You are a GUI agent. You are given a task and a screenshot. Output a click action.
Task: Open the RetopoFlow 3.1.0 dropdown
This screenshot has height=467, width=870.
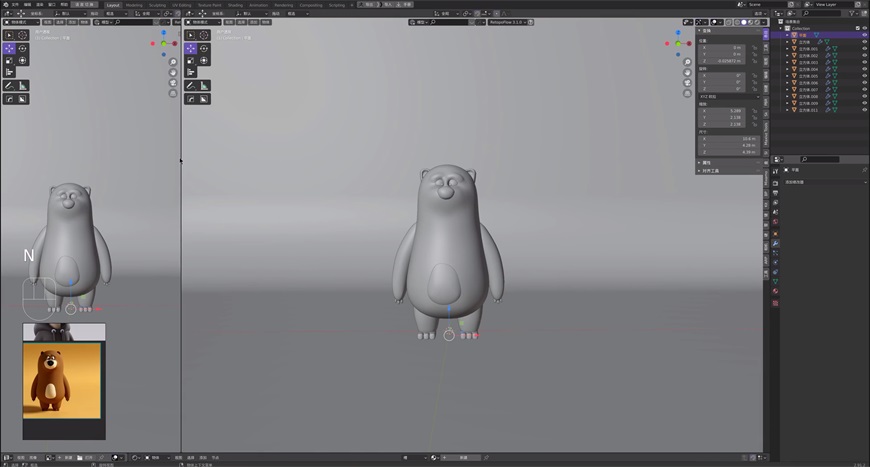pyautogui.click(x=508, y=22)
